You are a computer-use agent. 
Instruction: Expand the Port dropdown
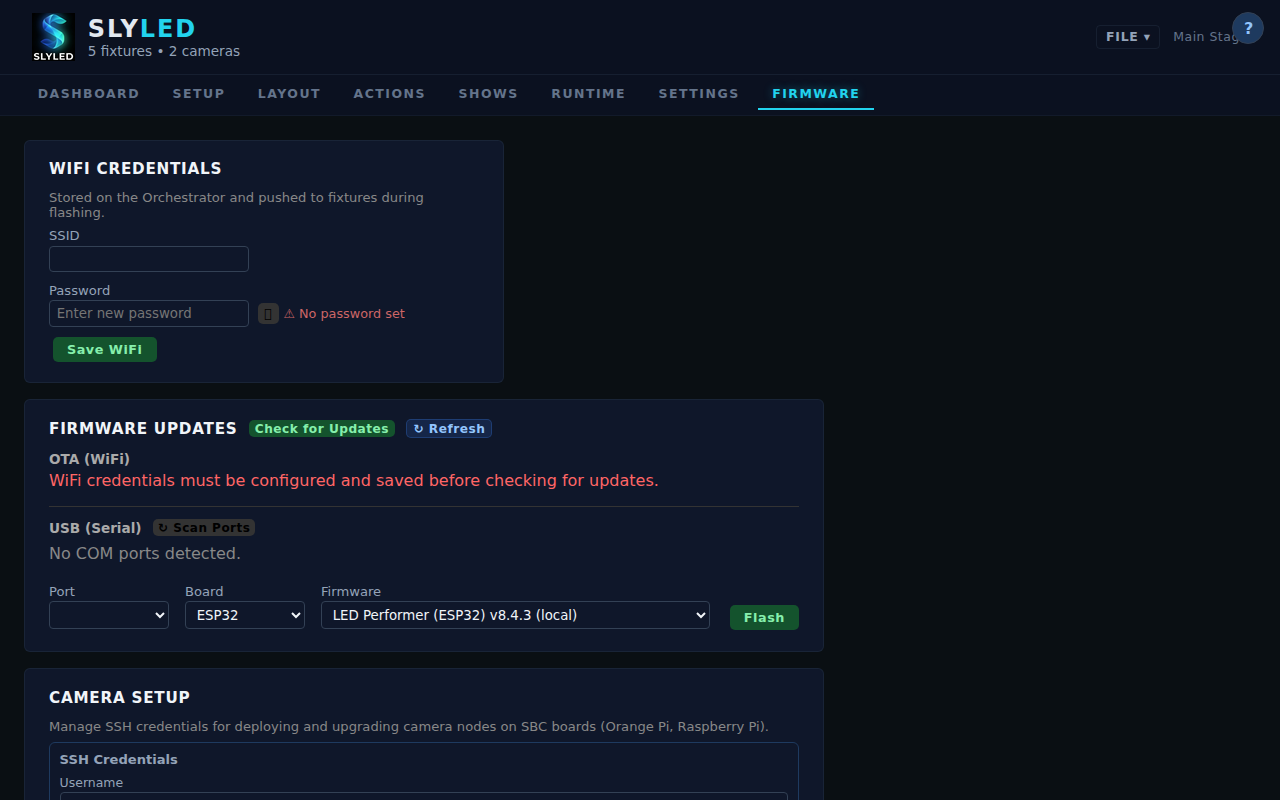pyautogui.click(x=109, y=615)
